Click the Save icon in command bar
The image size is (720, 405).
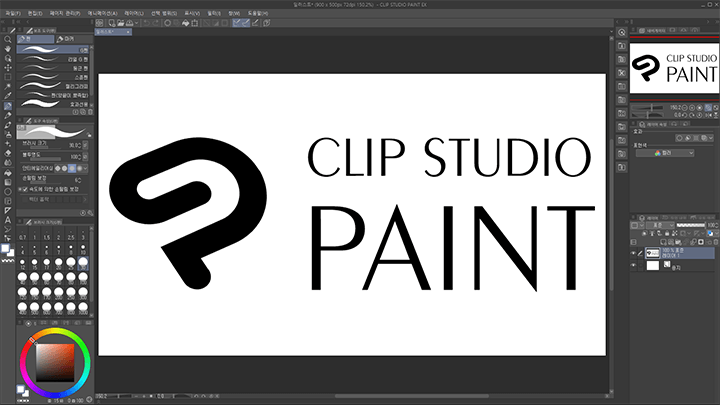pos(129,22)
